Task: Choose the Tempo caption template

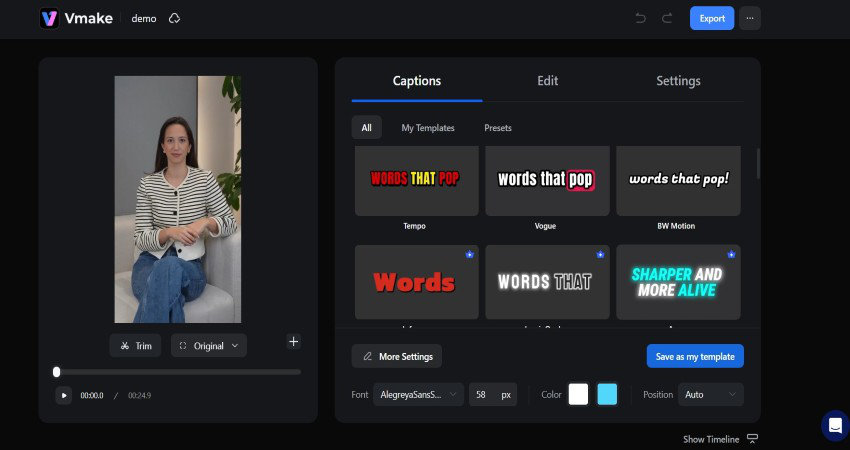Action: click(x=416, y=181)
